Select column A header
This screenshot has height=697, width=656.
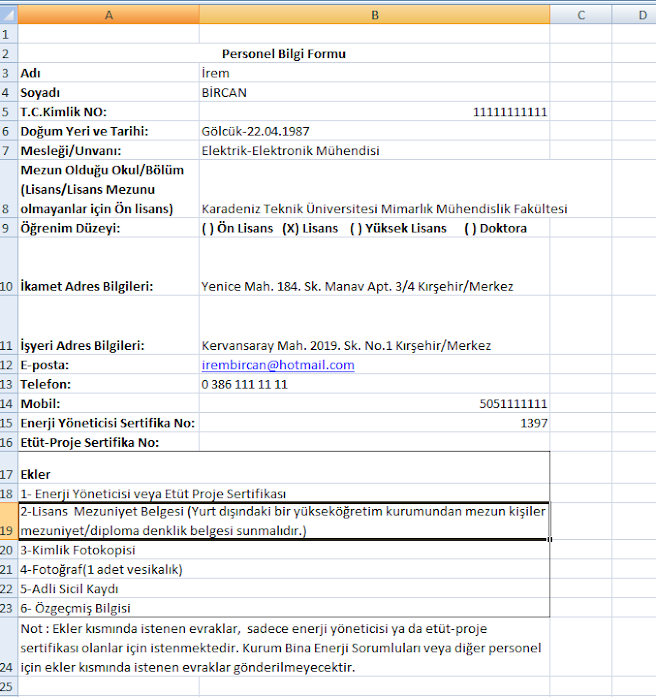point(108,15)
